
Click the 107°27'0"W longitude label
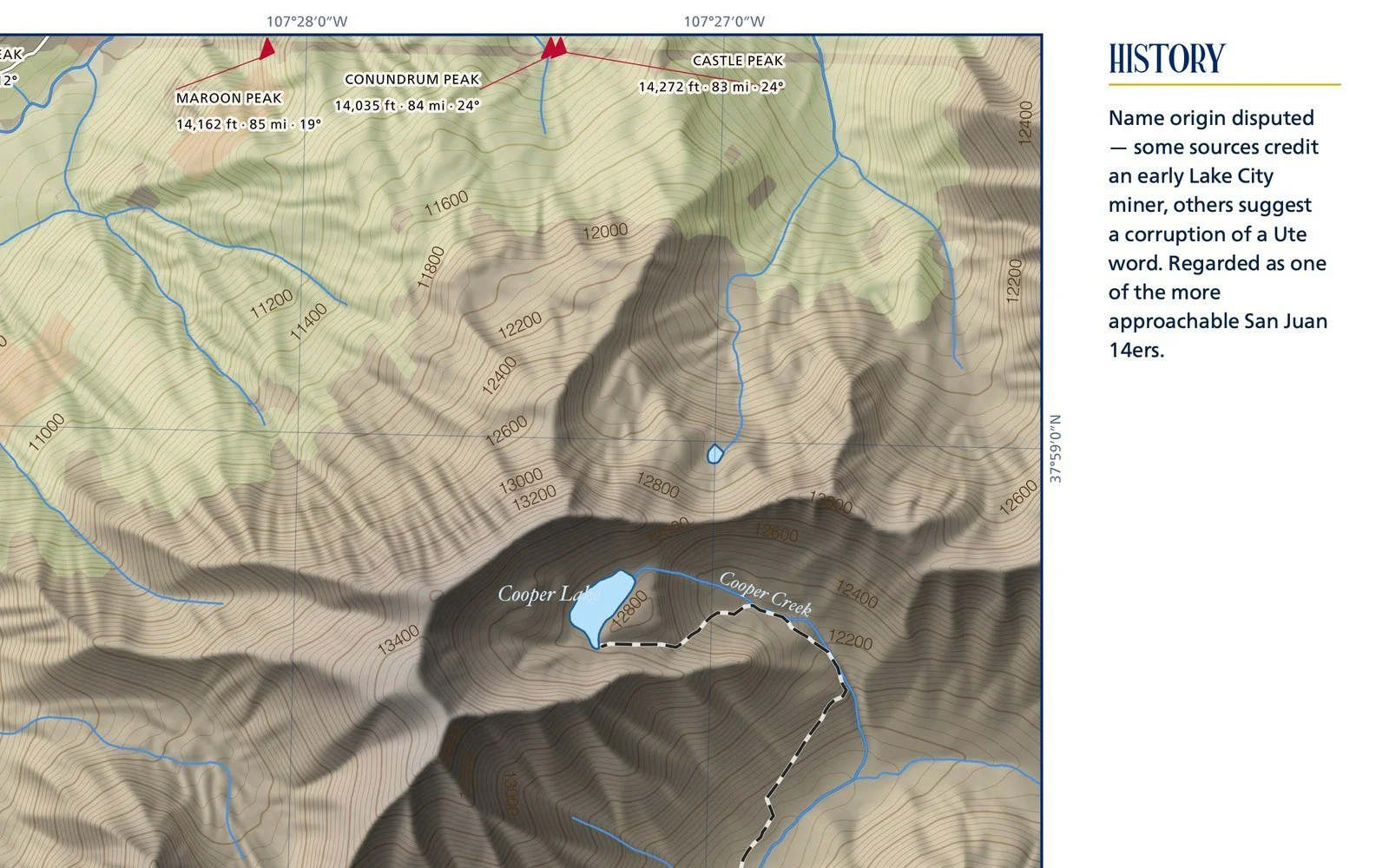(724, 22)
